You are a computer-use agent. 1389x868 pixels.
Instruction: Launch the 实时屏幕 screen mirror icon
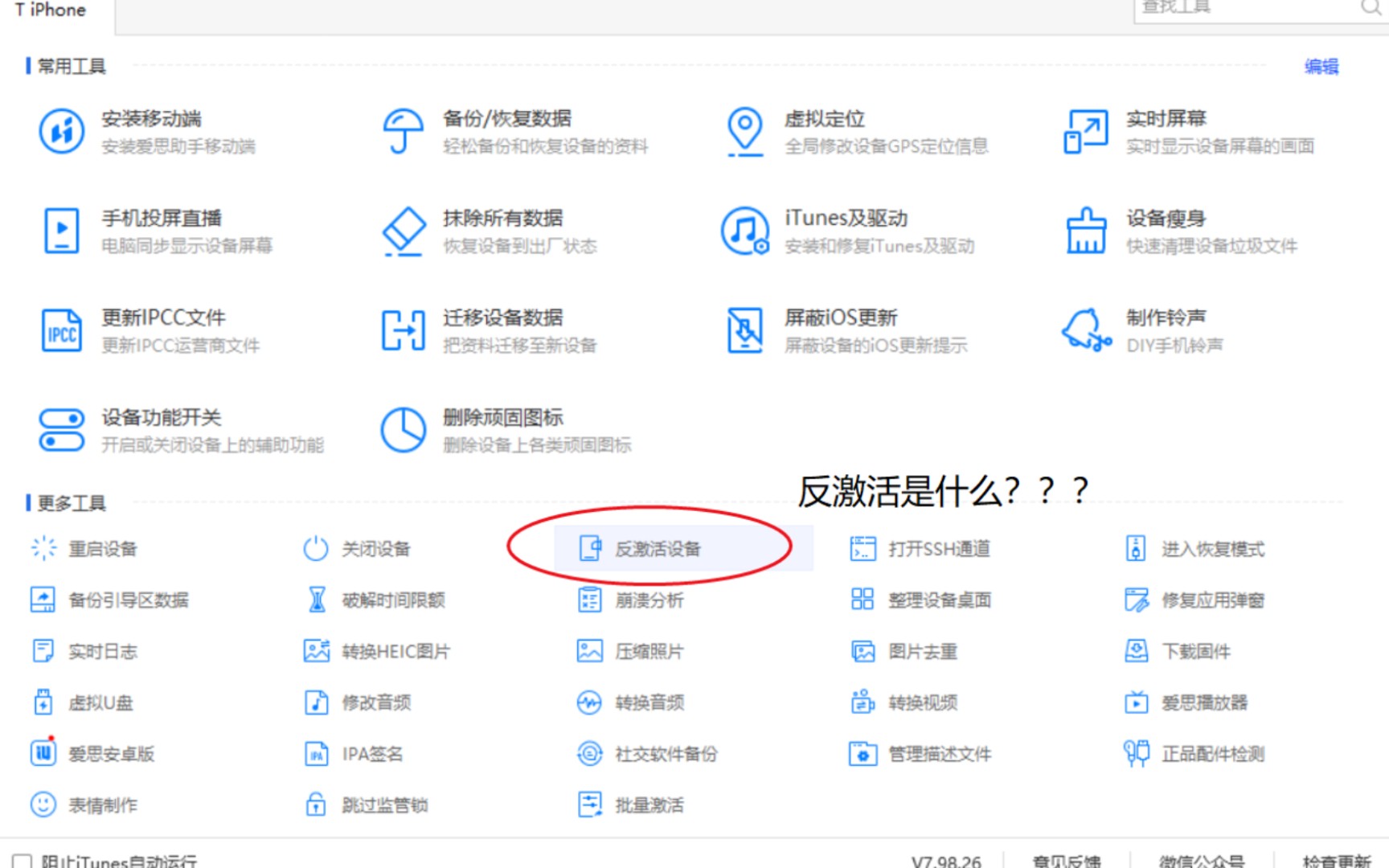[1086, 132]
